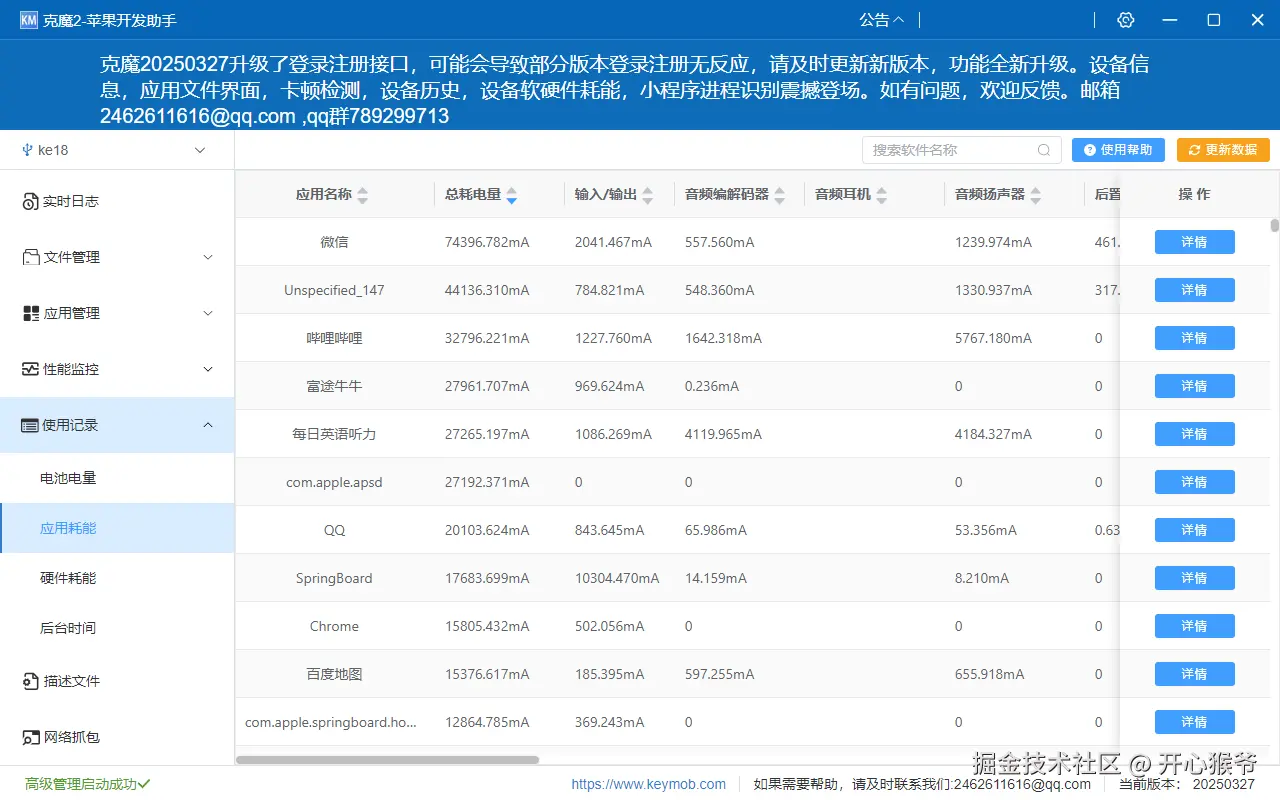Open the settings gear icon in title bar
The height and width of the screenshot is (800, 1280).
1126,20
